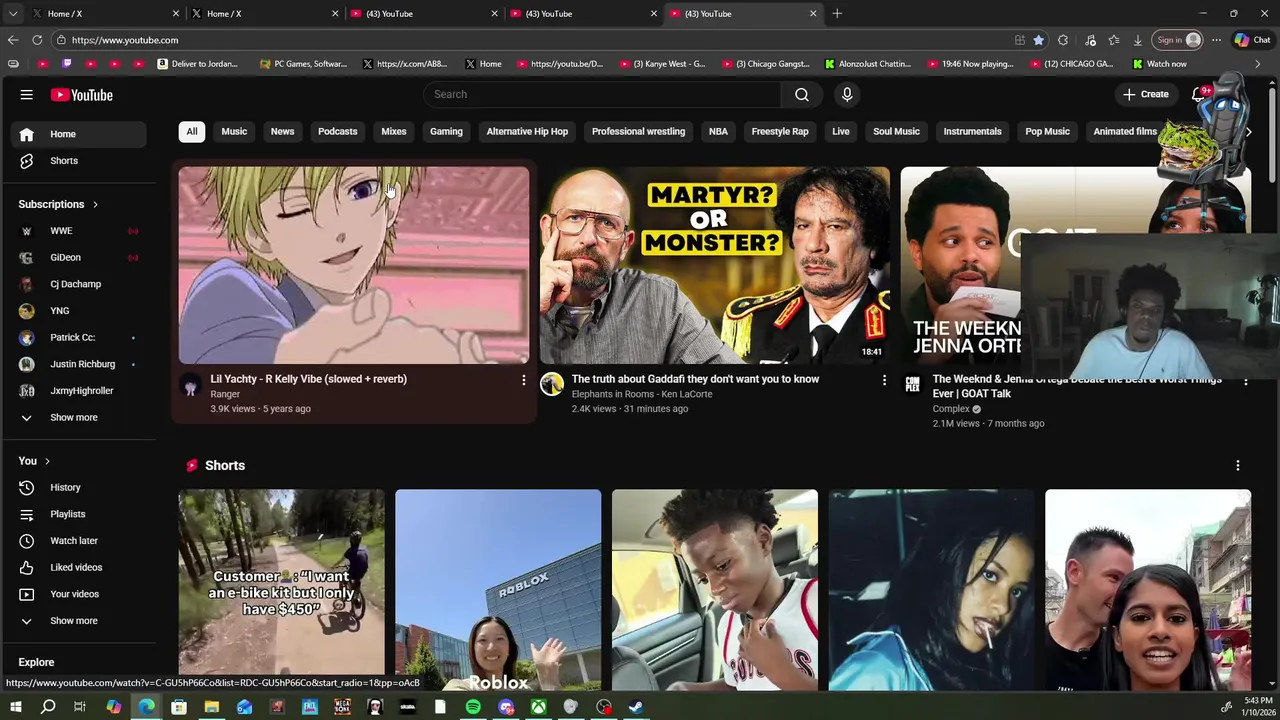The image size is (1280, 720).
Task: Select the Gaming filter chip
Action: pyautogui.click(x=446, y=131)
